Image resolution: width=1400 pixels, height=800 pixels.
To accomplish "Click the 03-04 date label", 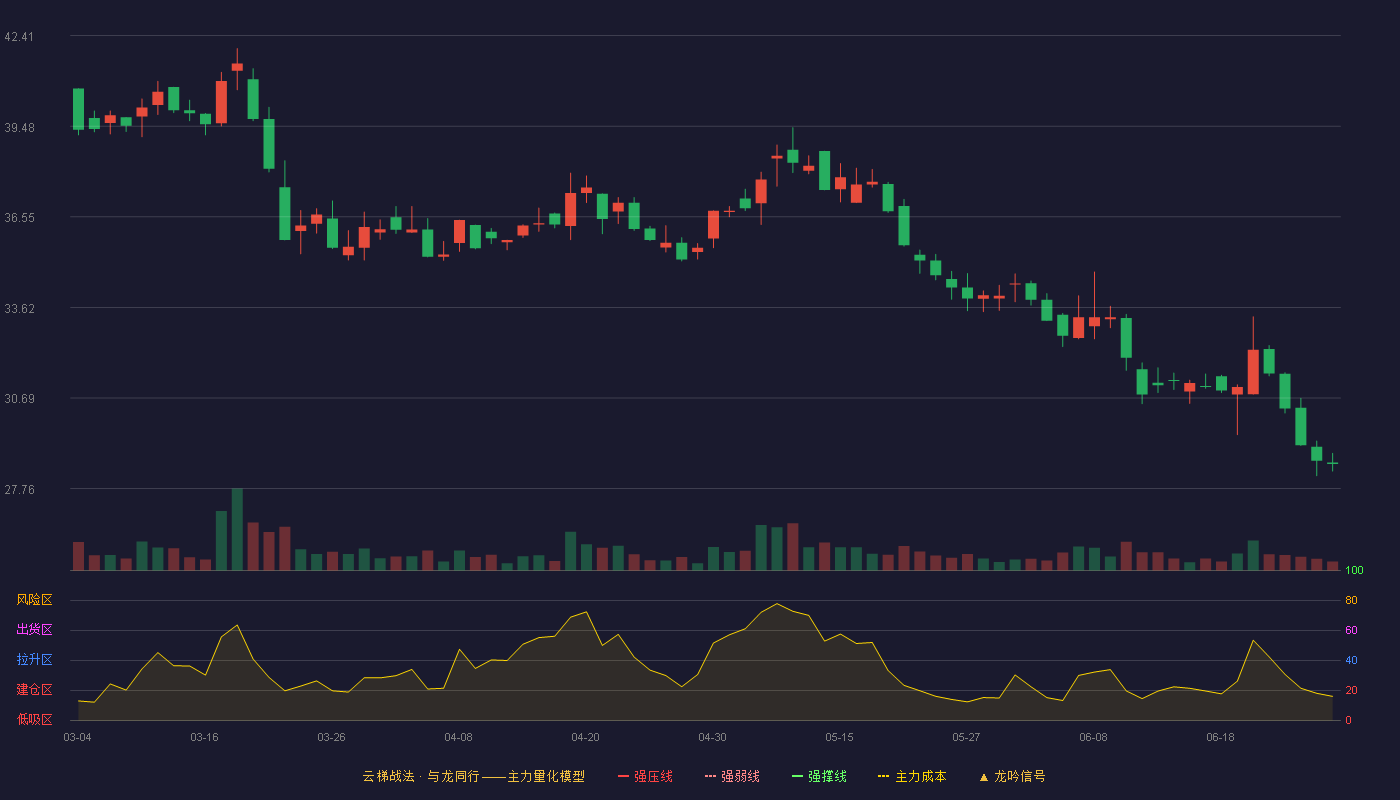I will coord(77,737).
